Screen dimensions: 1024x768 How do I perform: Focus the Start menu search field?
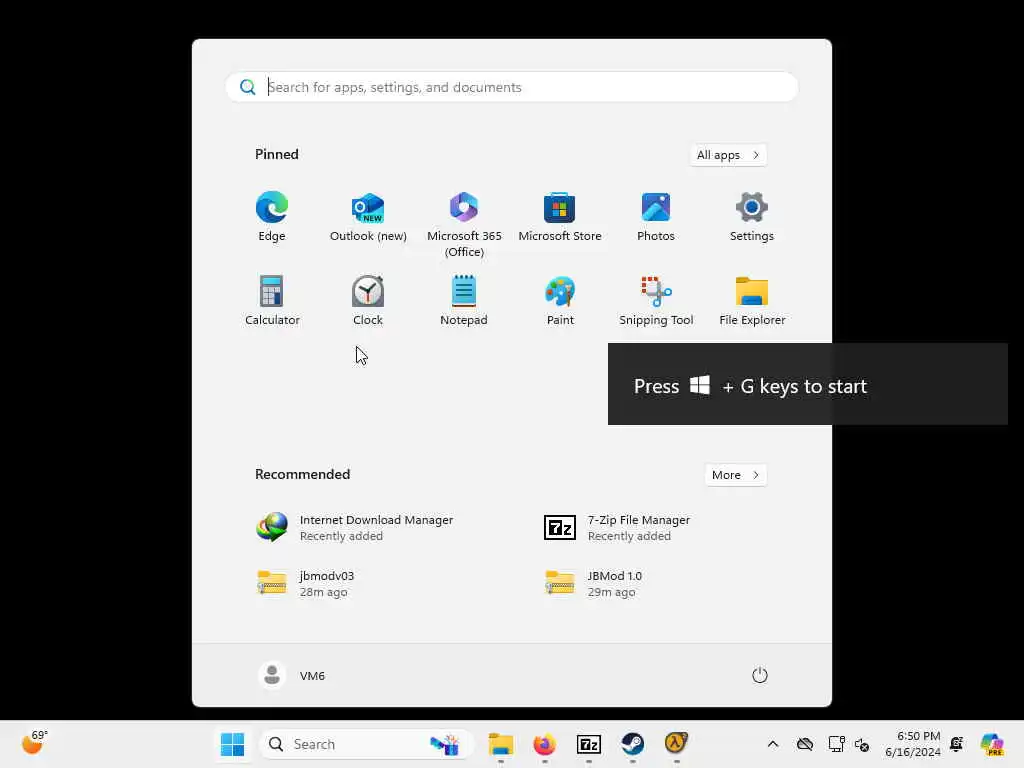[512, 87]
